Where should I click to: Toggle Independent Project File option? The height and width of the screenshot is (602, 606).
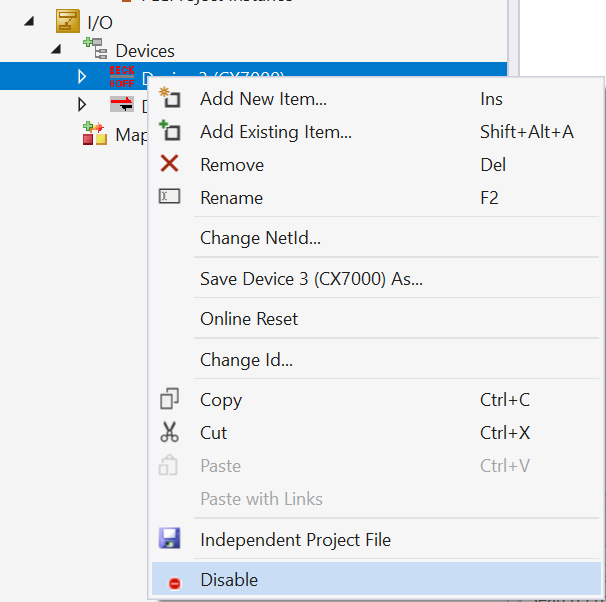coord(296,540)
